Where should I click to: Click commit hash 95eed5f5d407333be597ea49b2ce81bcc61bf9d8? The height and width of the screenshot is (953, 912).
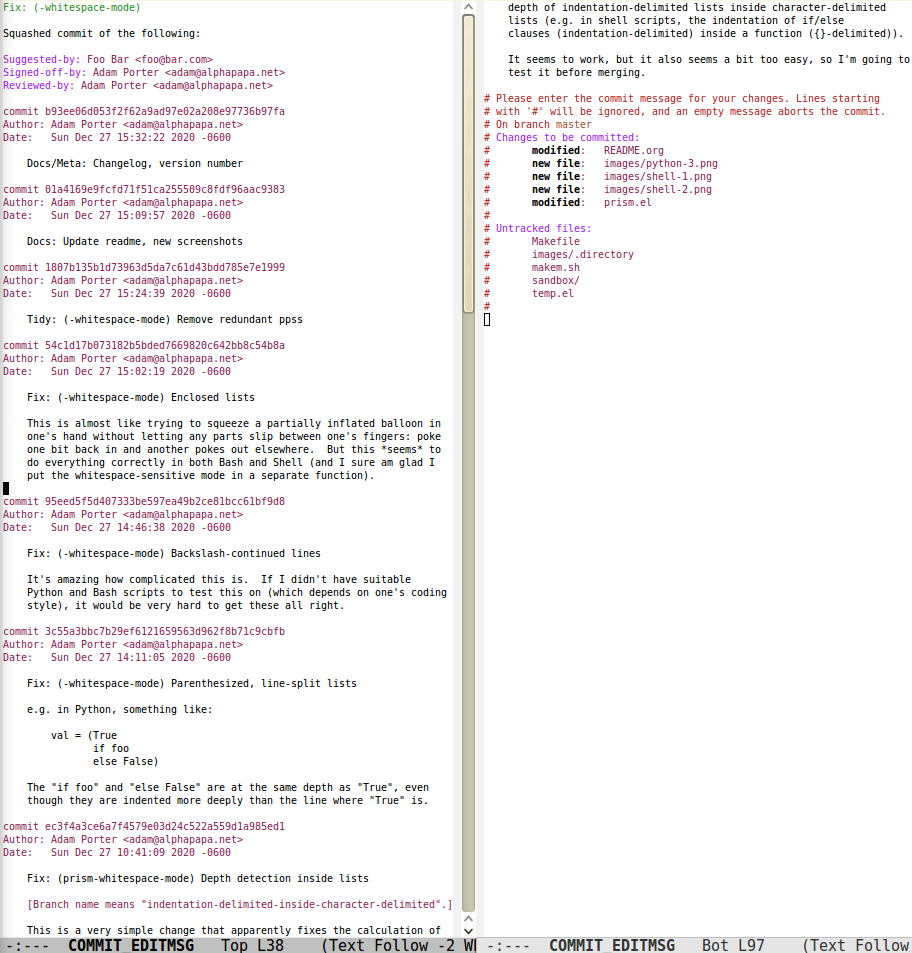coord(165,501)
